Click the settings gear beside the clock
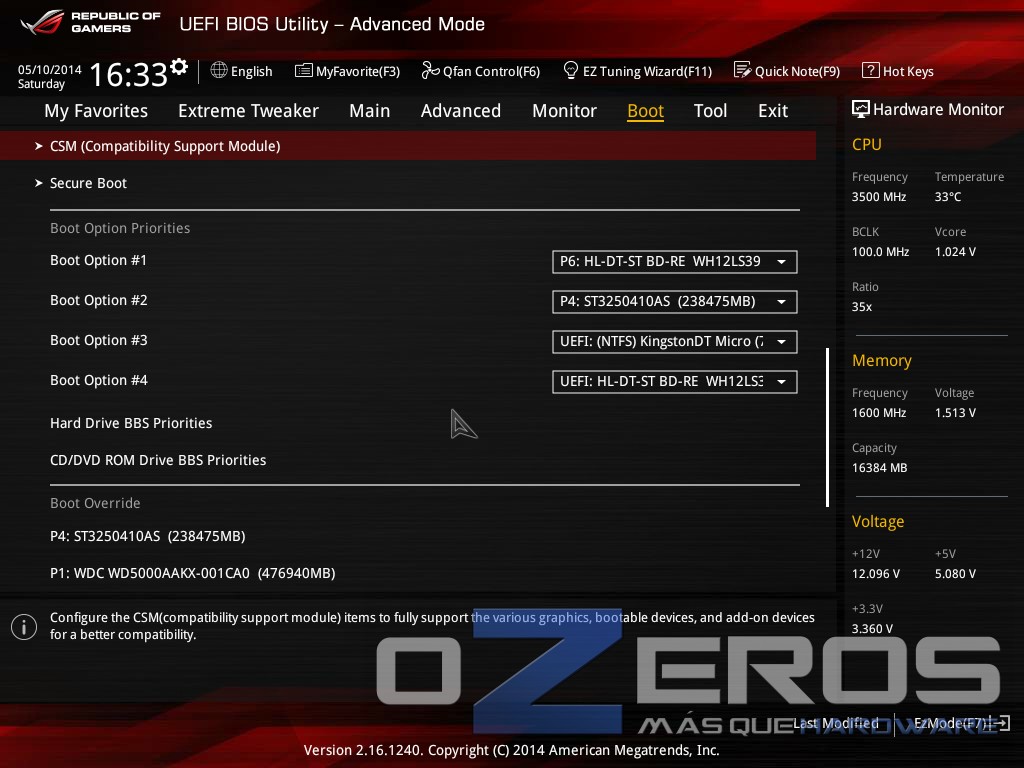This screenshot has height=768, width=1024. point(179,67)
